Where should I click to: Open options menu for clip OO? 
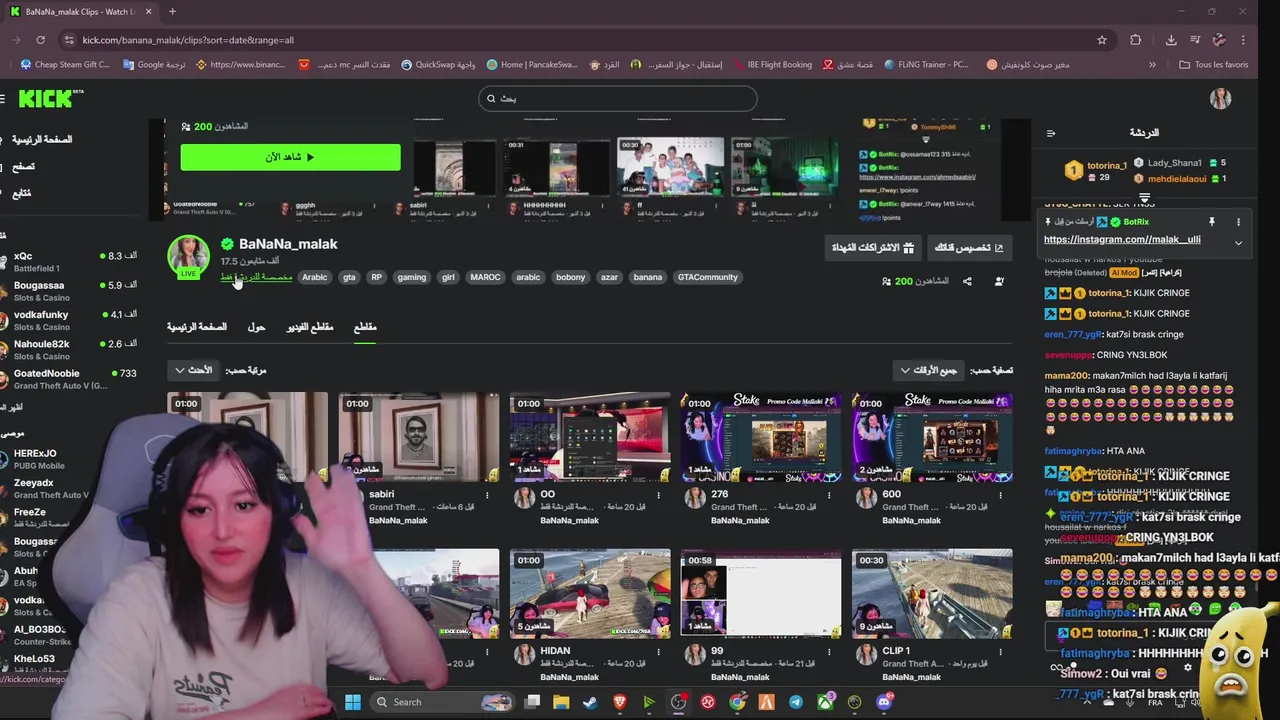[658, 495]
